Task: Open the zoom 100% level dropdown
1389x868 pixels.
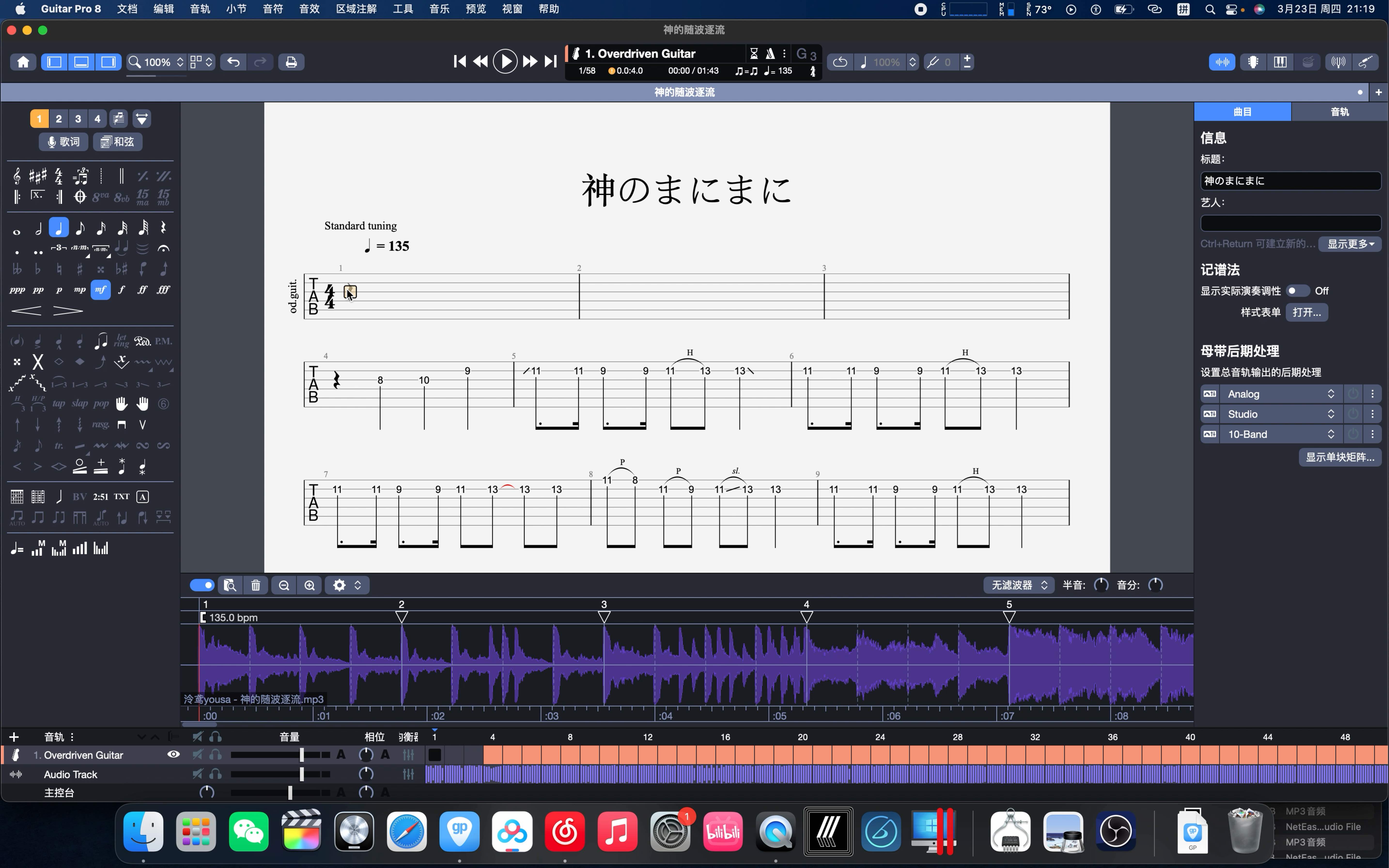Action: [156, 62]
